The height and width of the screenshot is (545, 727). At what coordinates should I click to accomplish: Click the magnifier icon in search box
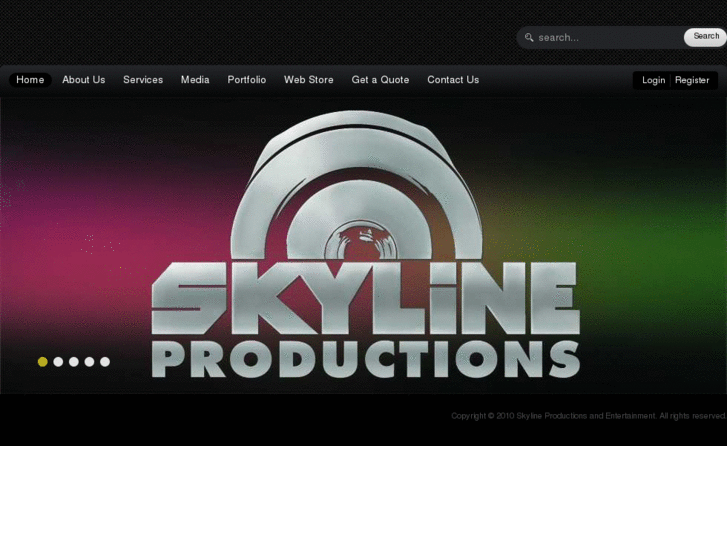[529, 38]
